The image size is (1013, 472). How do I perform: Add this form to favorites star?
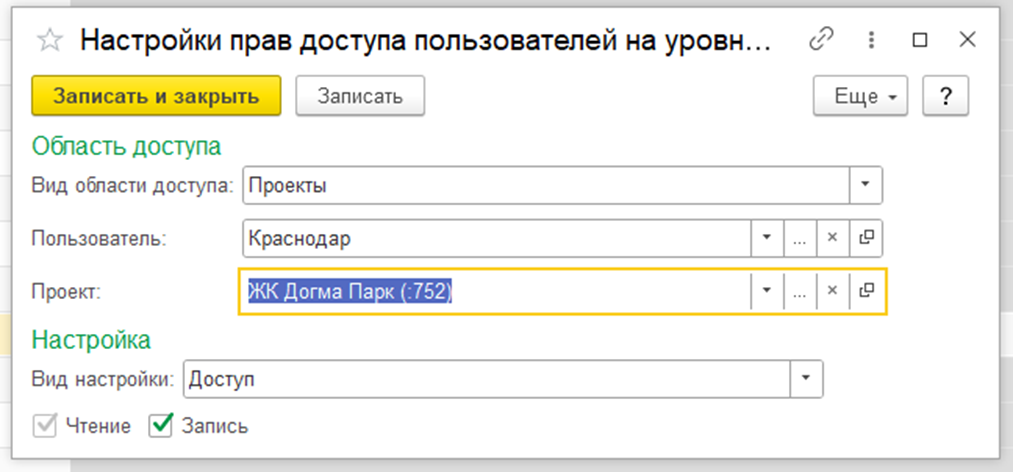click(x=49, y=40)
